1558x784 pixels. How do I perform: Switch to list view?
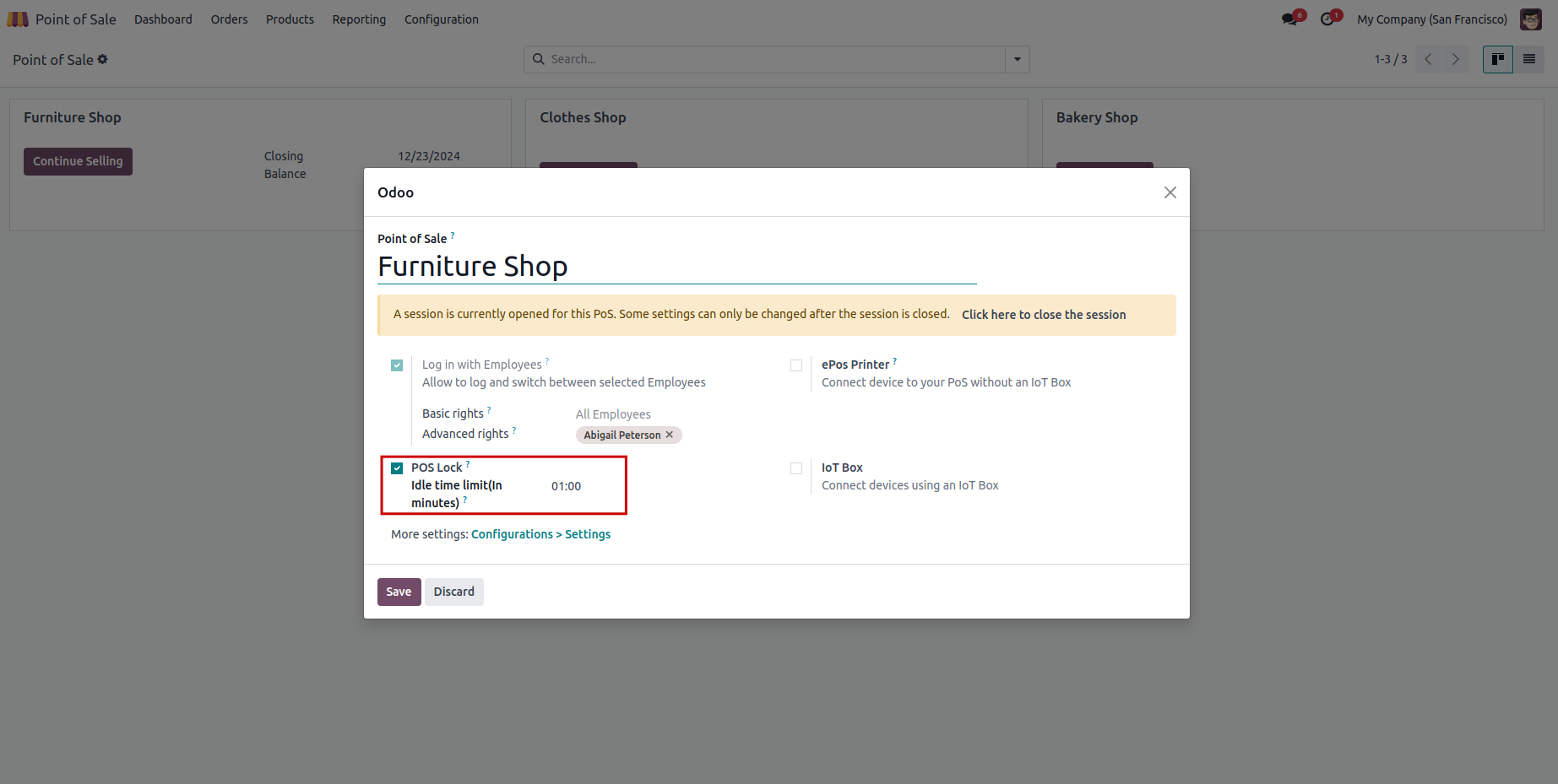1528,59
